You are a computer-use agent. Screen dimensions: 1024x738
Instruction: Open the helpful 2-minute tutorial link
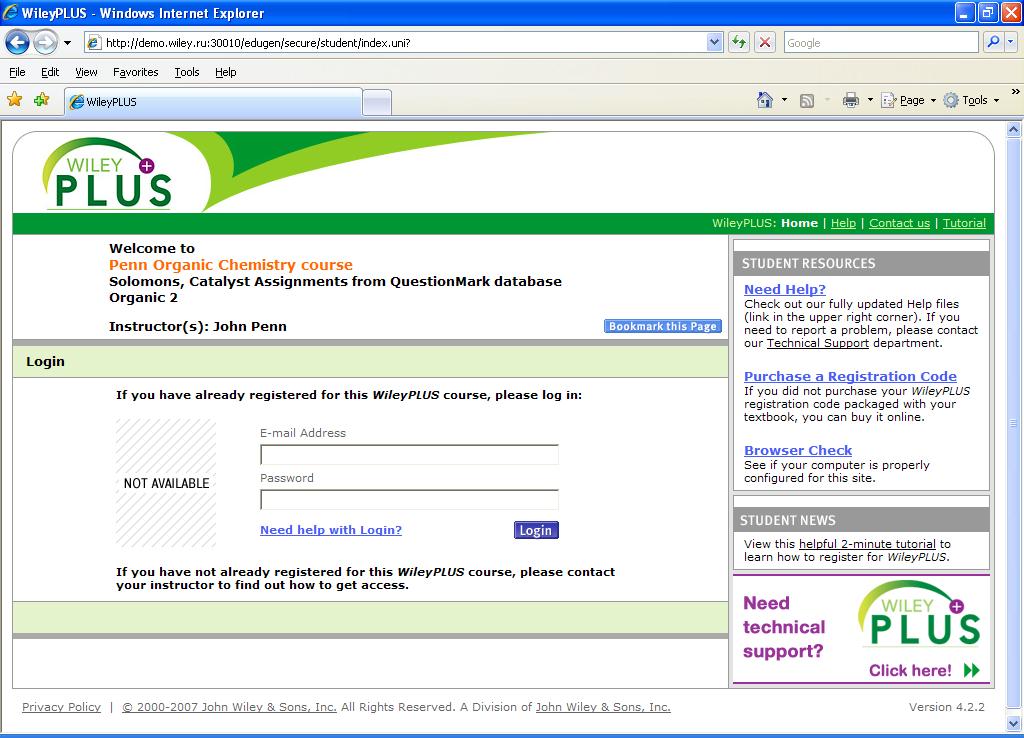[867, 544]
